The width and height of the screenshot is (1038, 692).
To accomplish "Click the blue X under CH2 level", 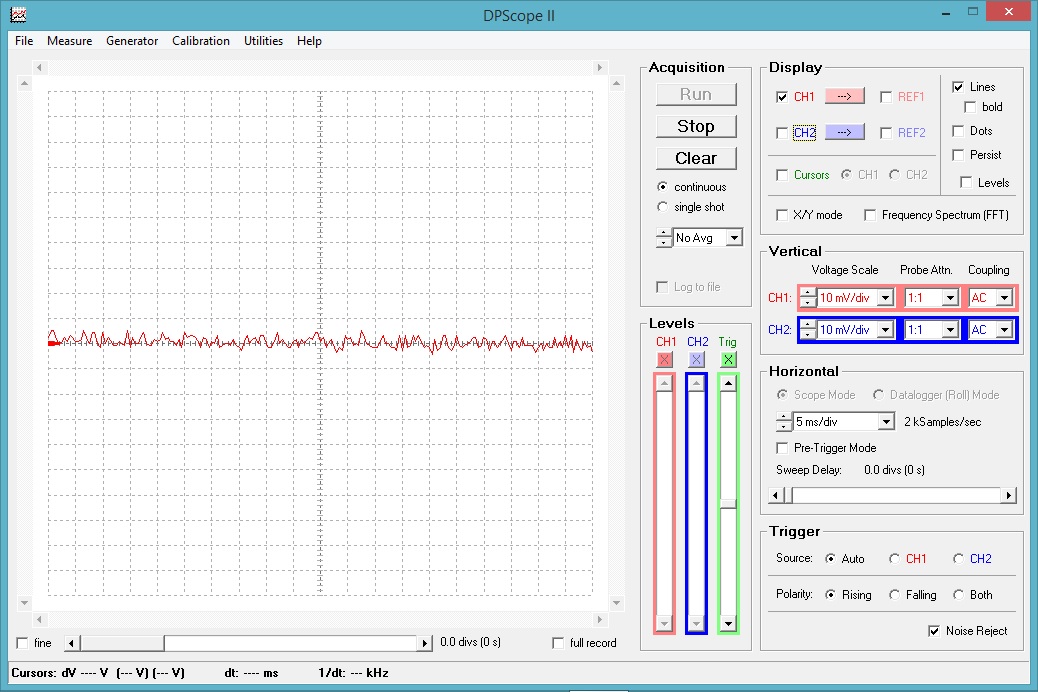I will pos(696,360).
